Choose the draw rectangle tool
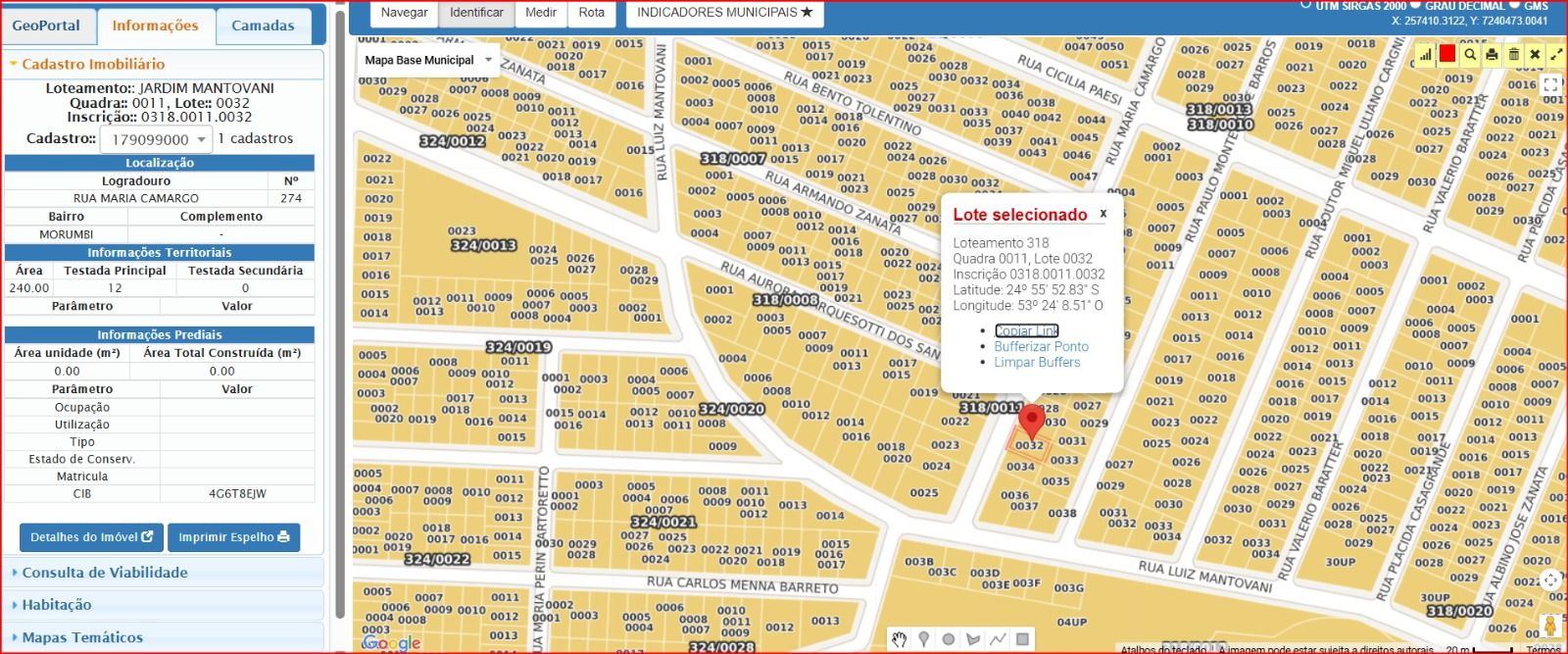The image size is (1568, 654). 1022,639
